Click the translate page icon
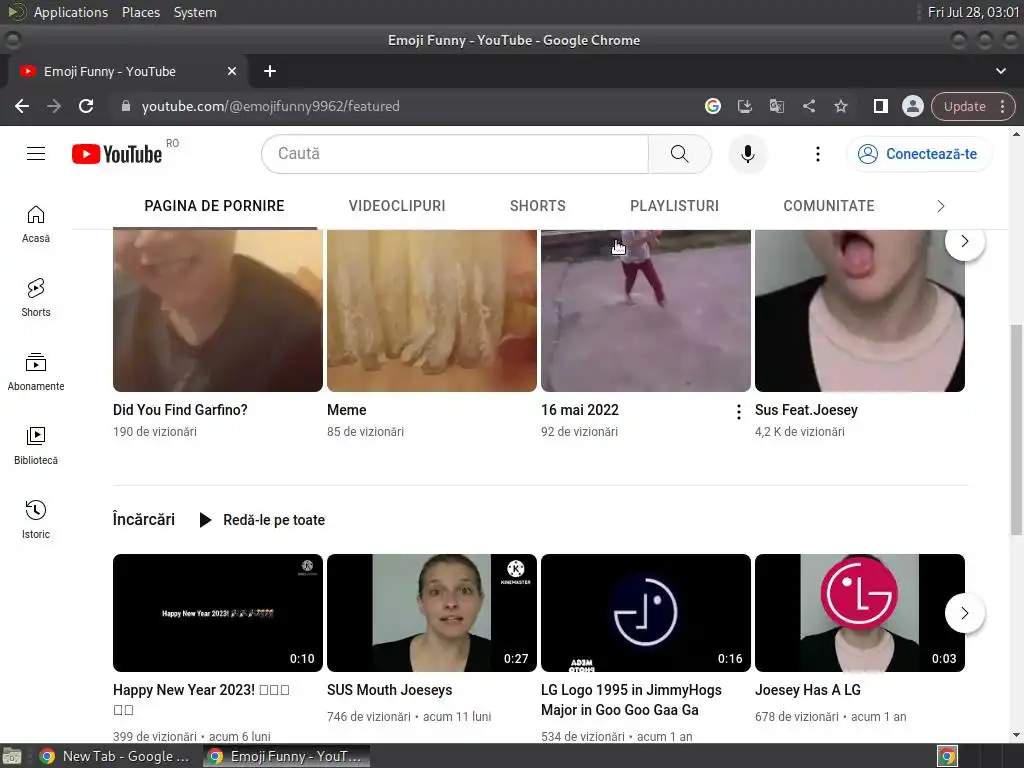This screenshot has width=1024, height=768. pos(776,106)
